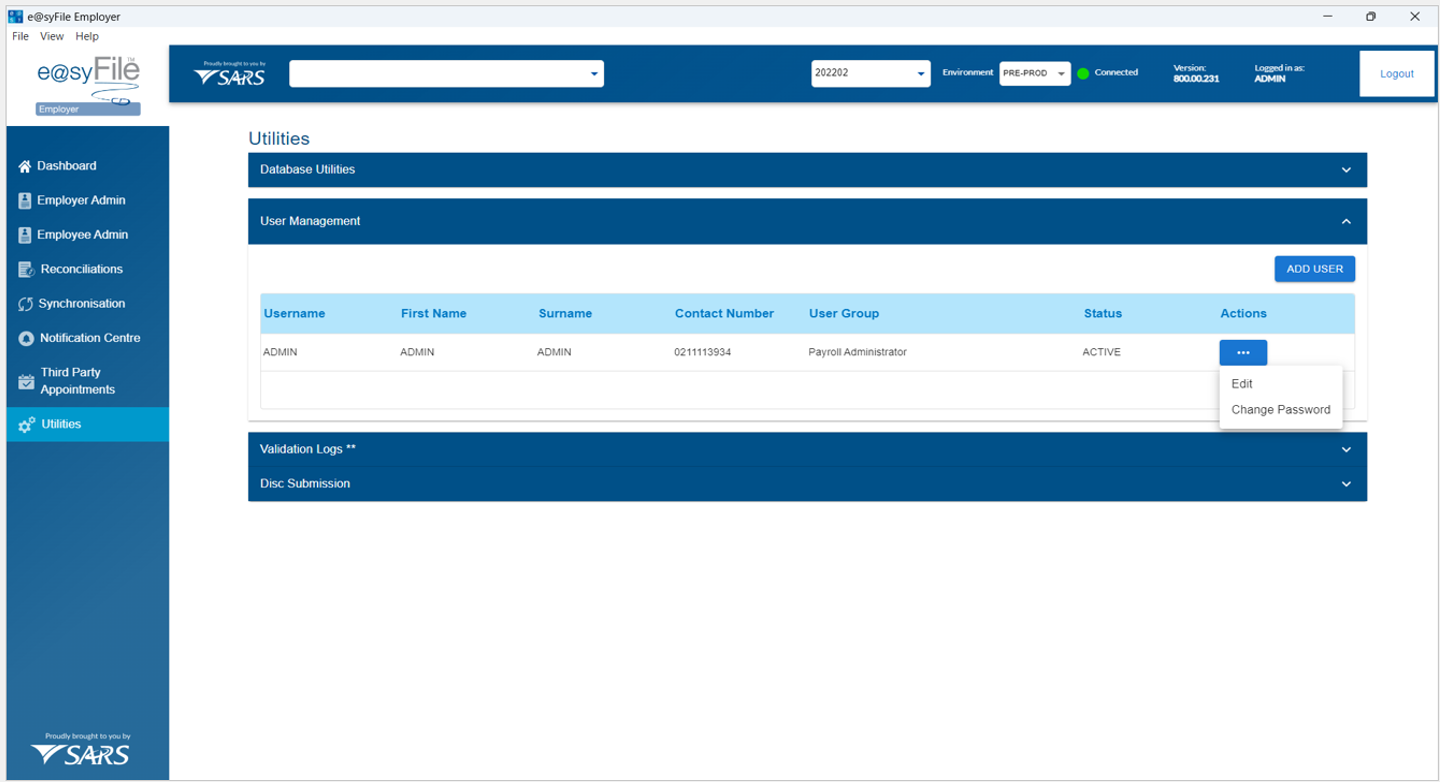Screen dimensions: 1442x782
Task: Open the PRE-PROD environment dropdown
Action: (1034, 73)
